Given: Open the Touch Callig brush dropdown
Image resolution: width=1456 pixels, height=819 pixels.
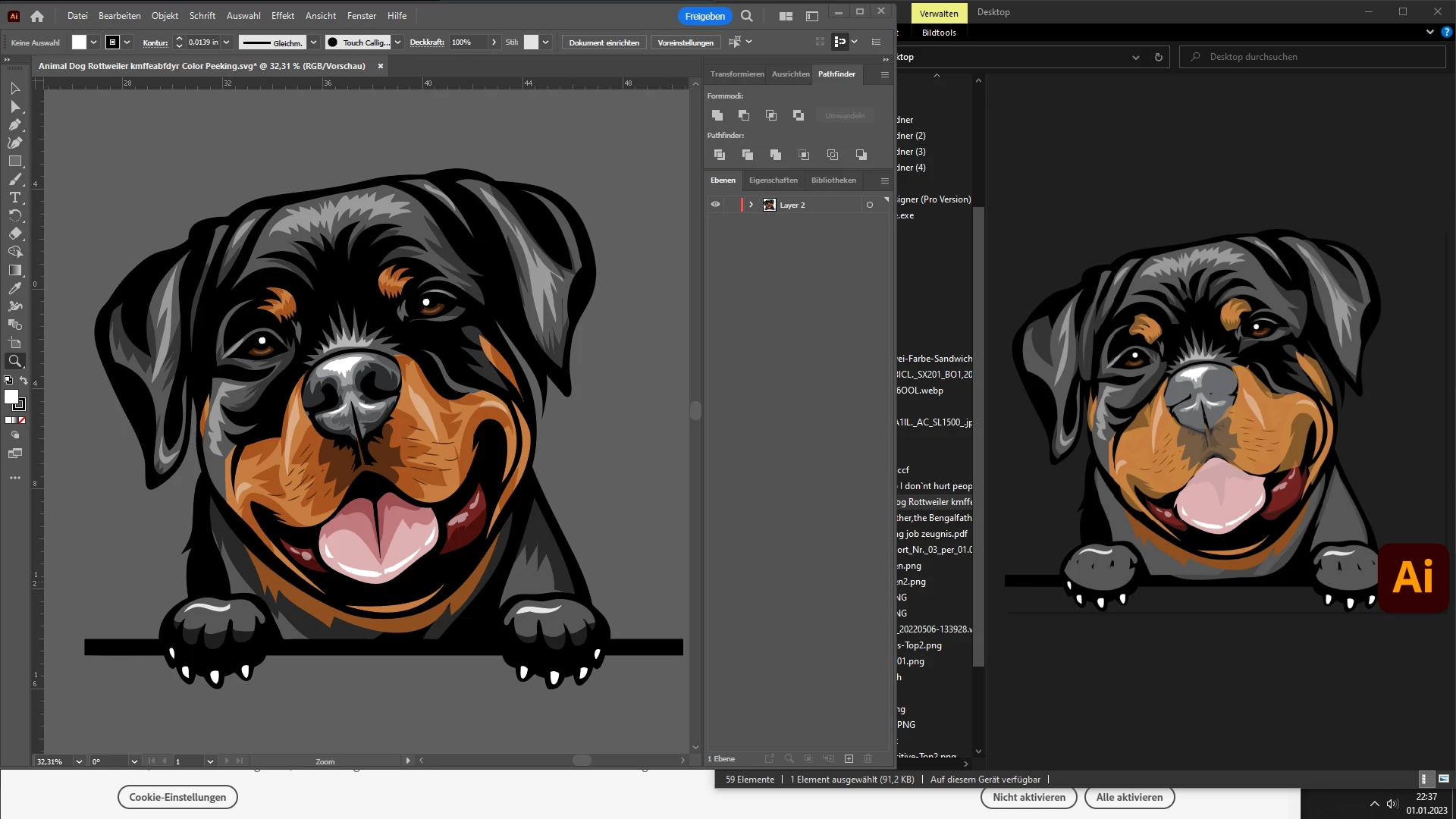Looking at the screenshot, I should [x=397, y=42].
